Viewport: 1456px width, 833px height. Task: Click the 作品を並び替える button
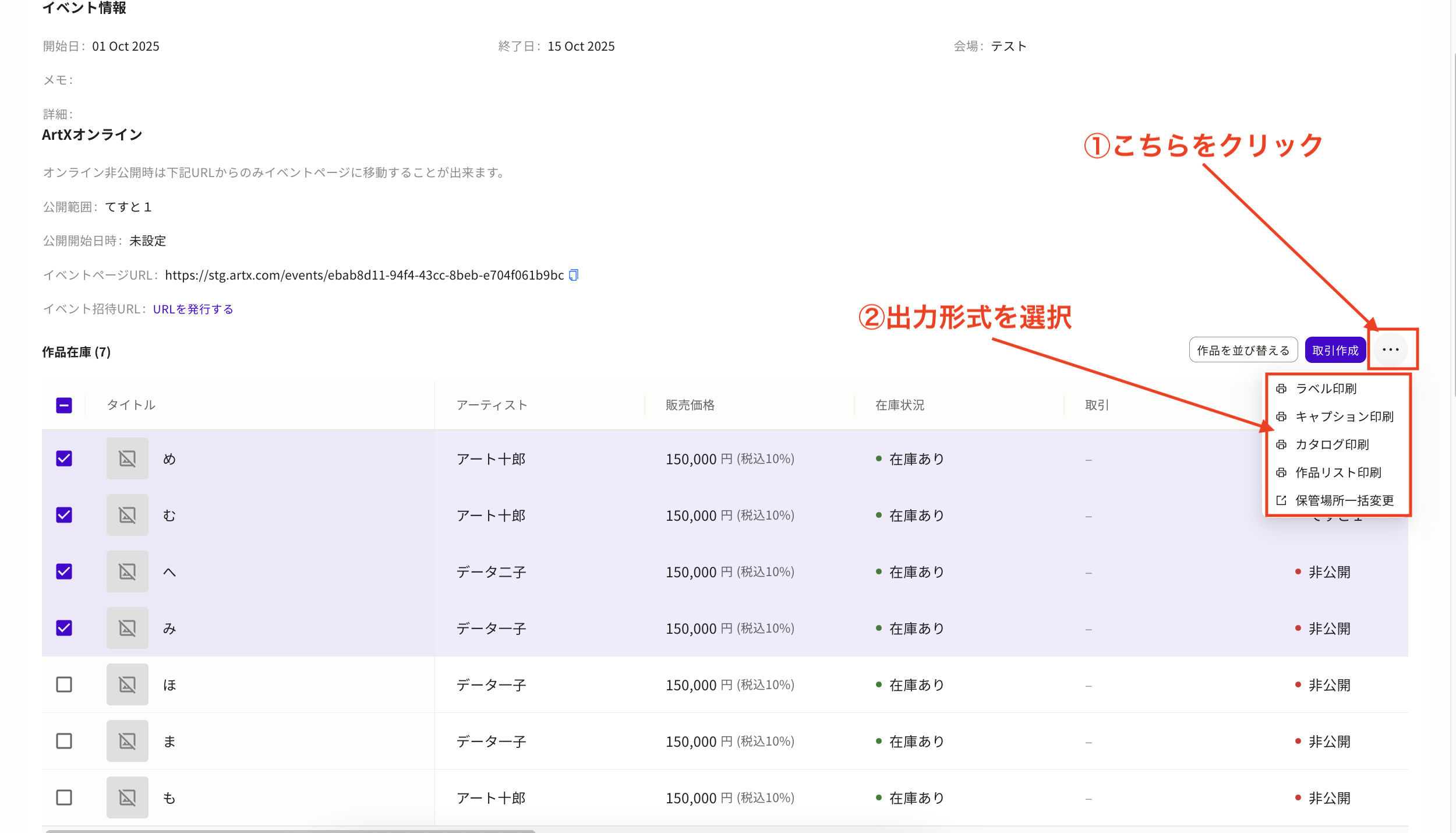point(1243,350)
